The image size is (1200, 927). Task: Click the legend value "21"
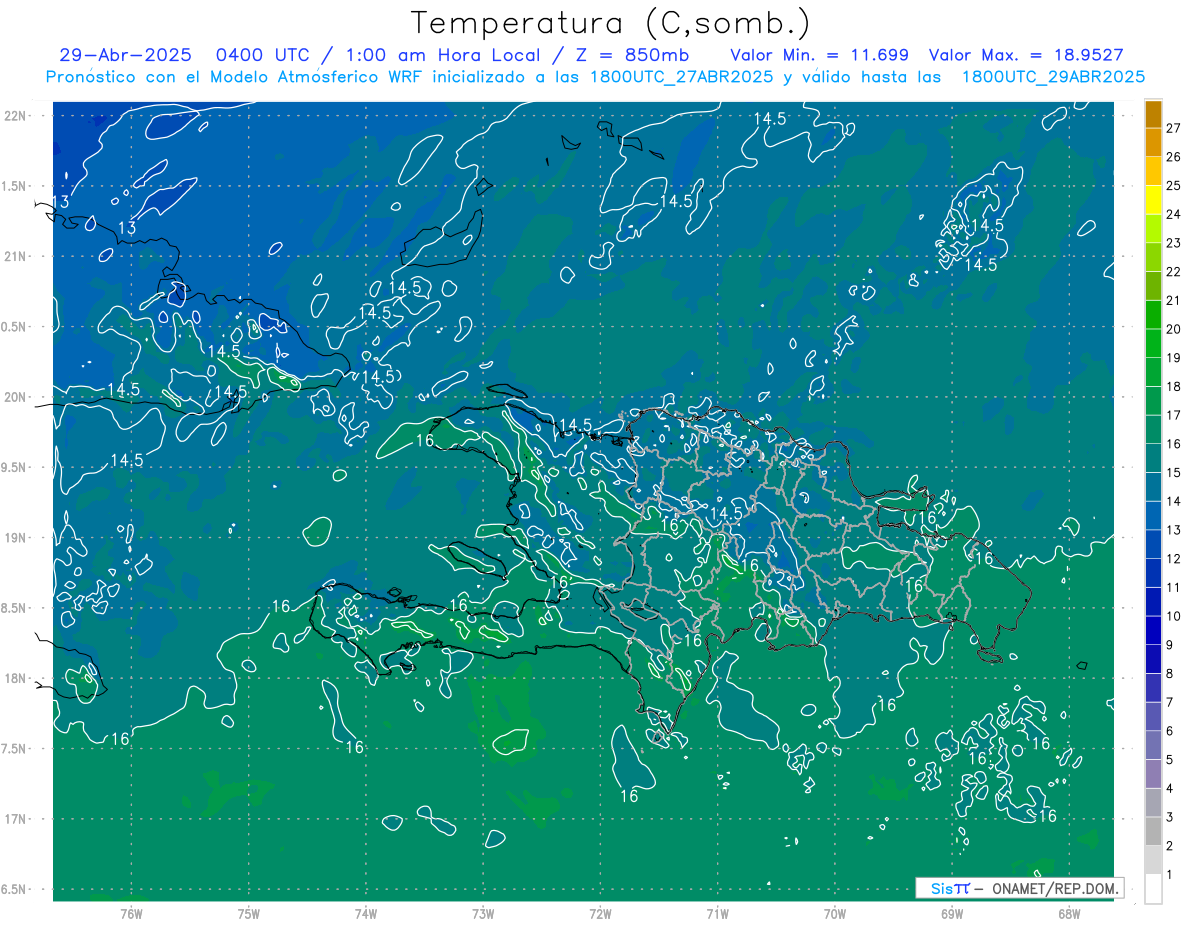coord(1174,300)
